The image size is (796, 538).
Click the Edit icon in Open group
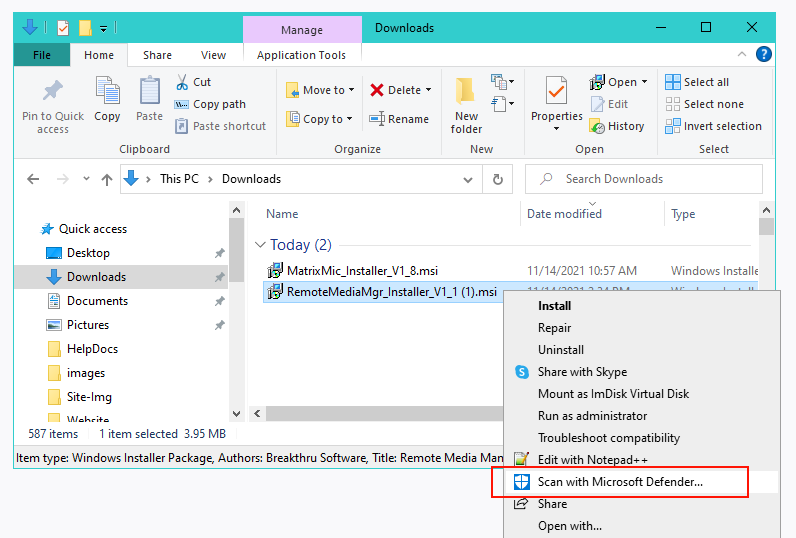[x=598, y=104]
